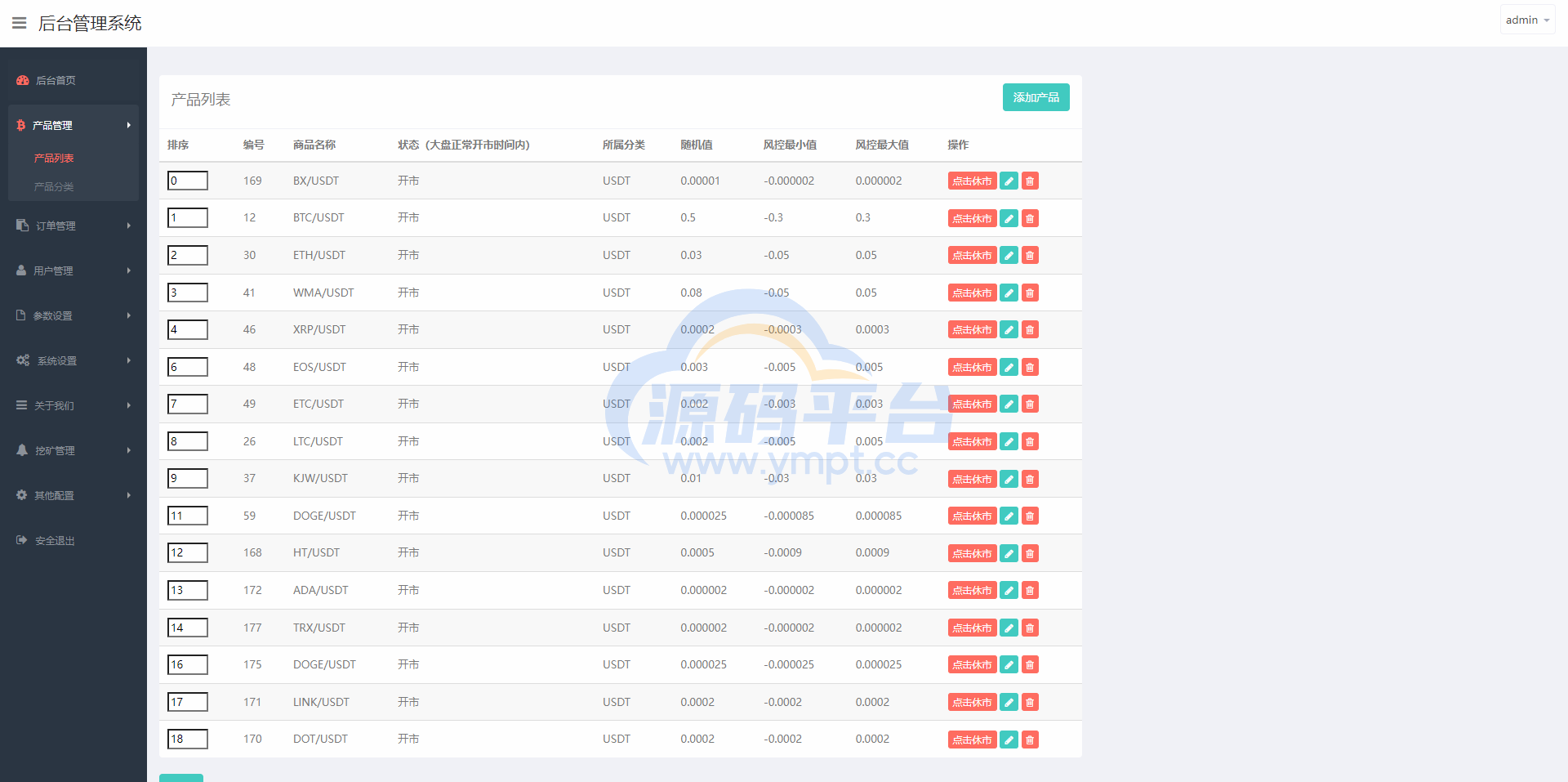Expand the 系统设置 sidebar menu
The width and height of the screenshot is (1568, 782).
click(x=73, y=360)
